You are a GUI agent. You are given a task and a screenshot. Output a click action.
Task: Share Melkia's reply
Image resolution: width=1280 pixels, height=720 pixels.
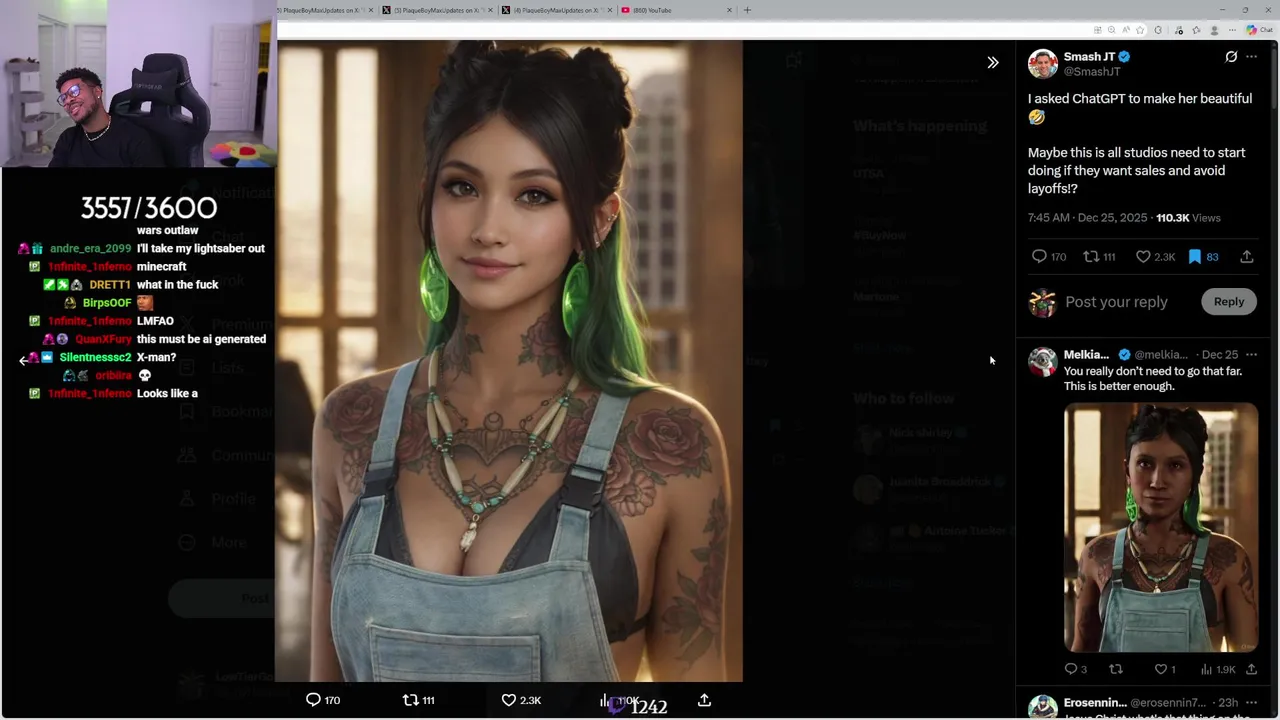pos(1251,669)
